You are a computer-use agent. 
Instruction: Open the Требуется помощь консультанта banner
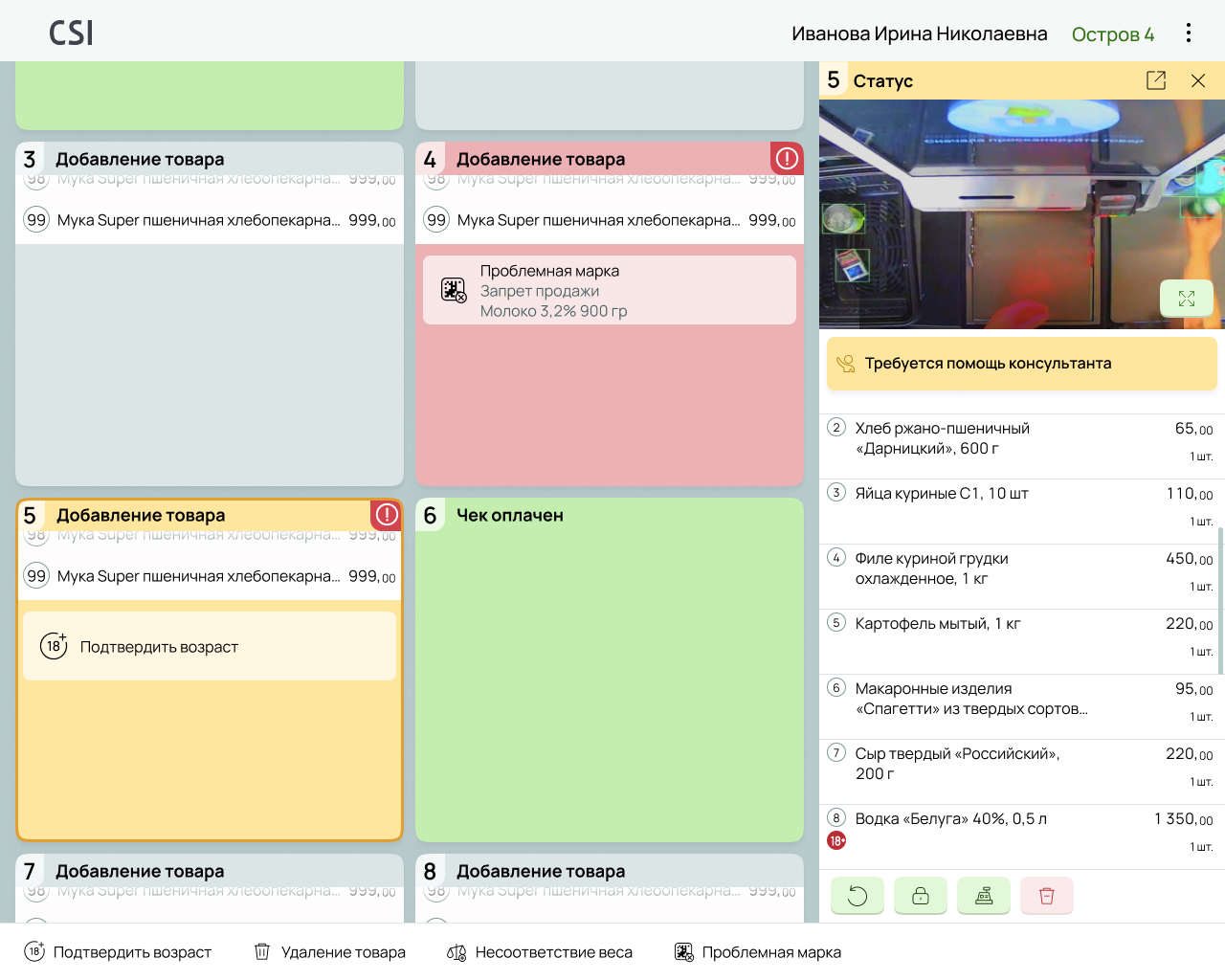click(1022, 364)
